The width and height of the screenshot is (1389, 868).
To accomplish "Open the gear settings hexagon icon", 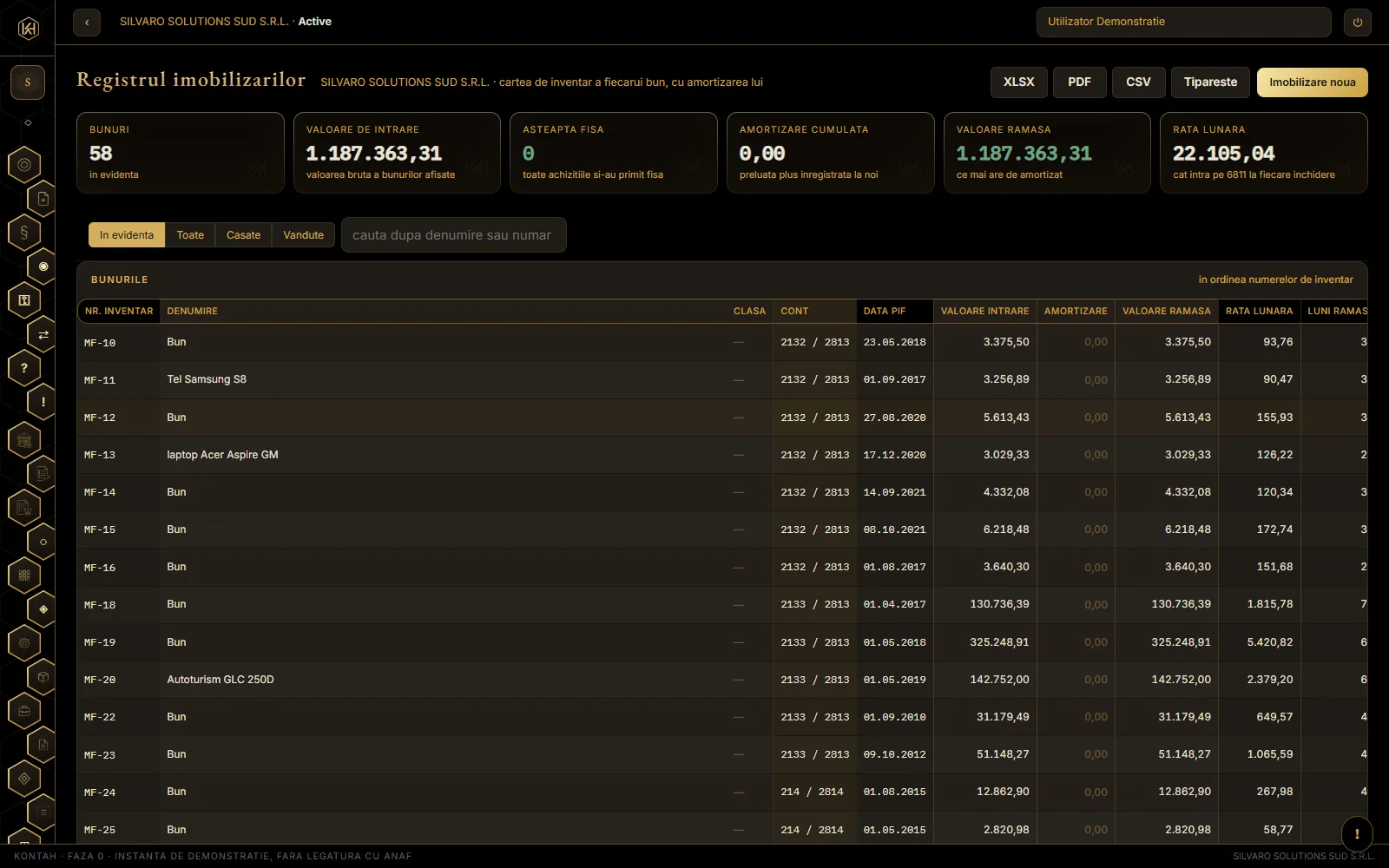I will tap(24, 643).
